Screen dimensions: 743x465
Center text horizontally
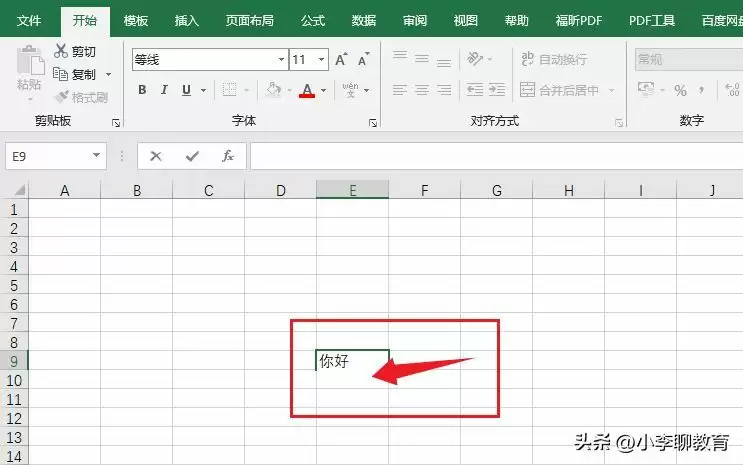pyautogui.click(x=422, y=90)
